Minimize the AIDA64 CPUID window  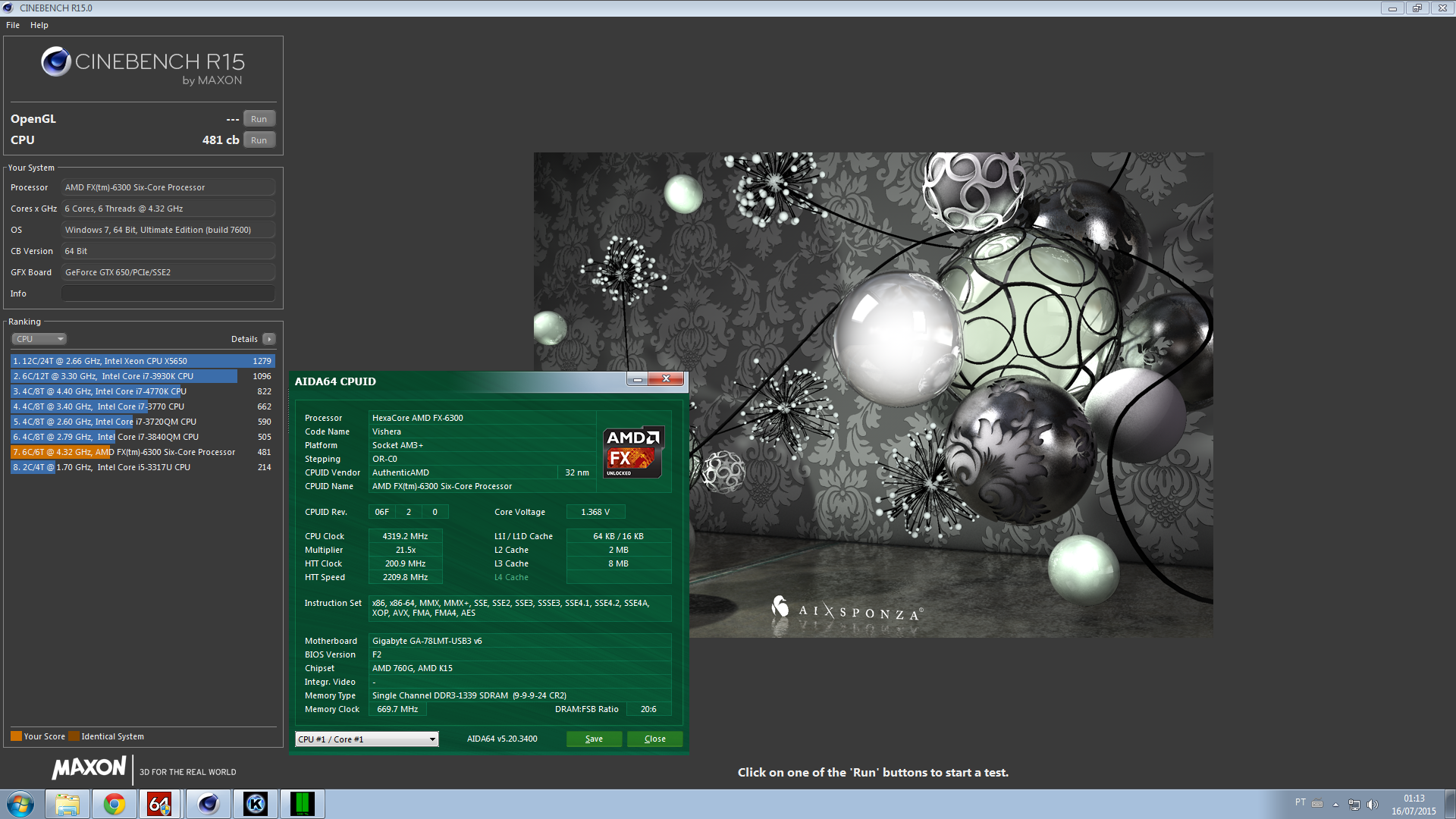[x=638, y=379]
